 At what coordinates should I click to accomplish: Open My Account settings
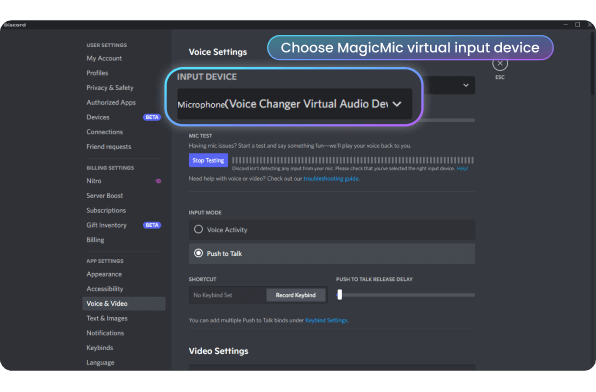coord(104,58)
